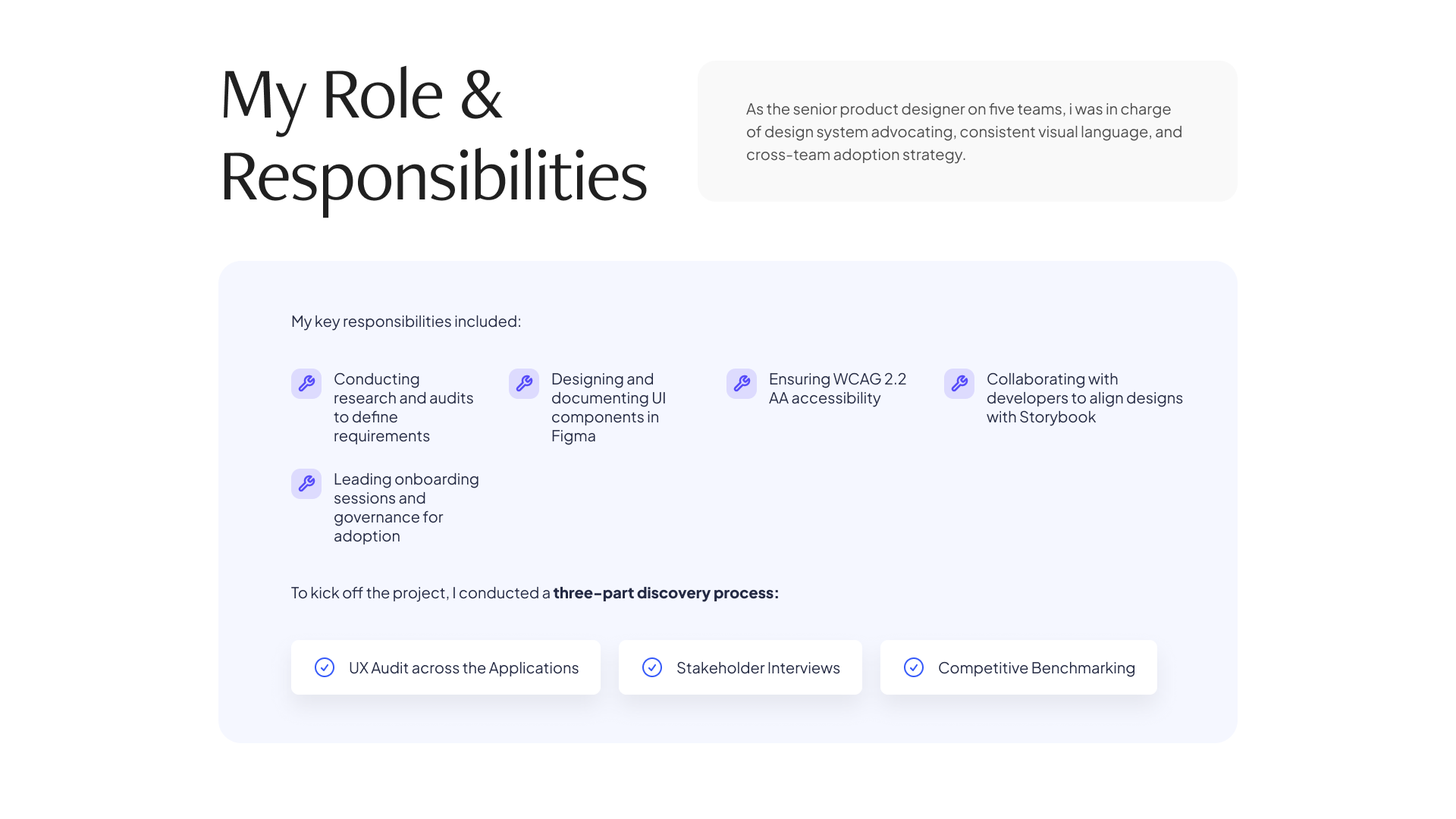Click the 'Ensuring WCAG 2.2 AA accessibility' text
Screen dimensions: 1456x819
tap(837, 388)
